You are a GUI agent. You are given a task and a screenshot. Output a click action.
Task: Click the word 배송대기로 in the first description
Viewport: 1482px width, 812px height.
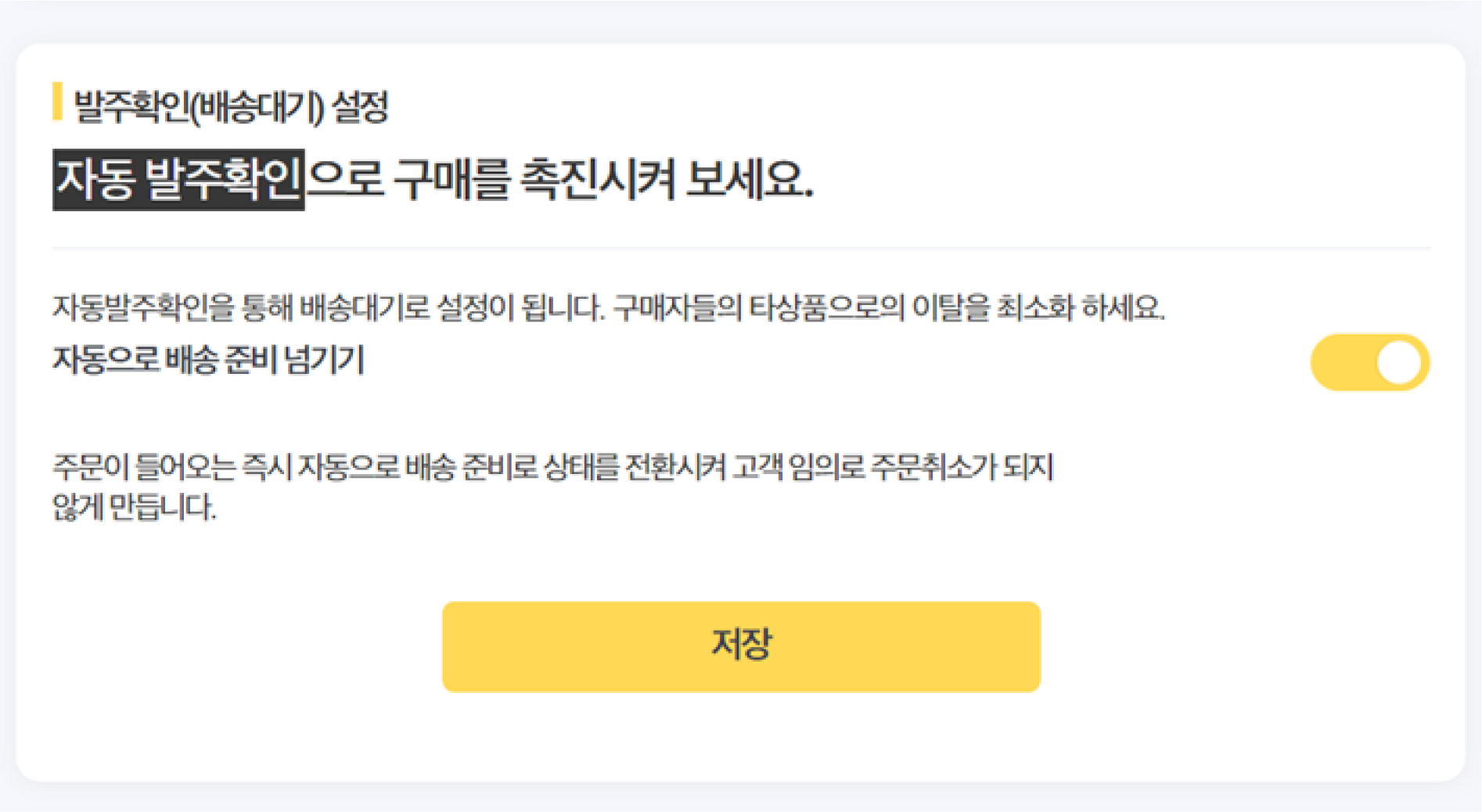click(365, 307)
